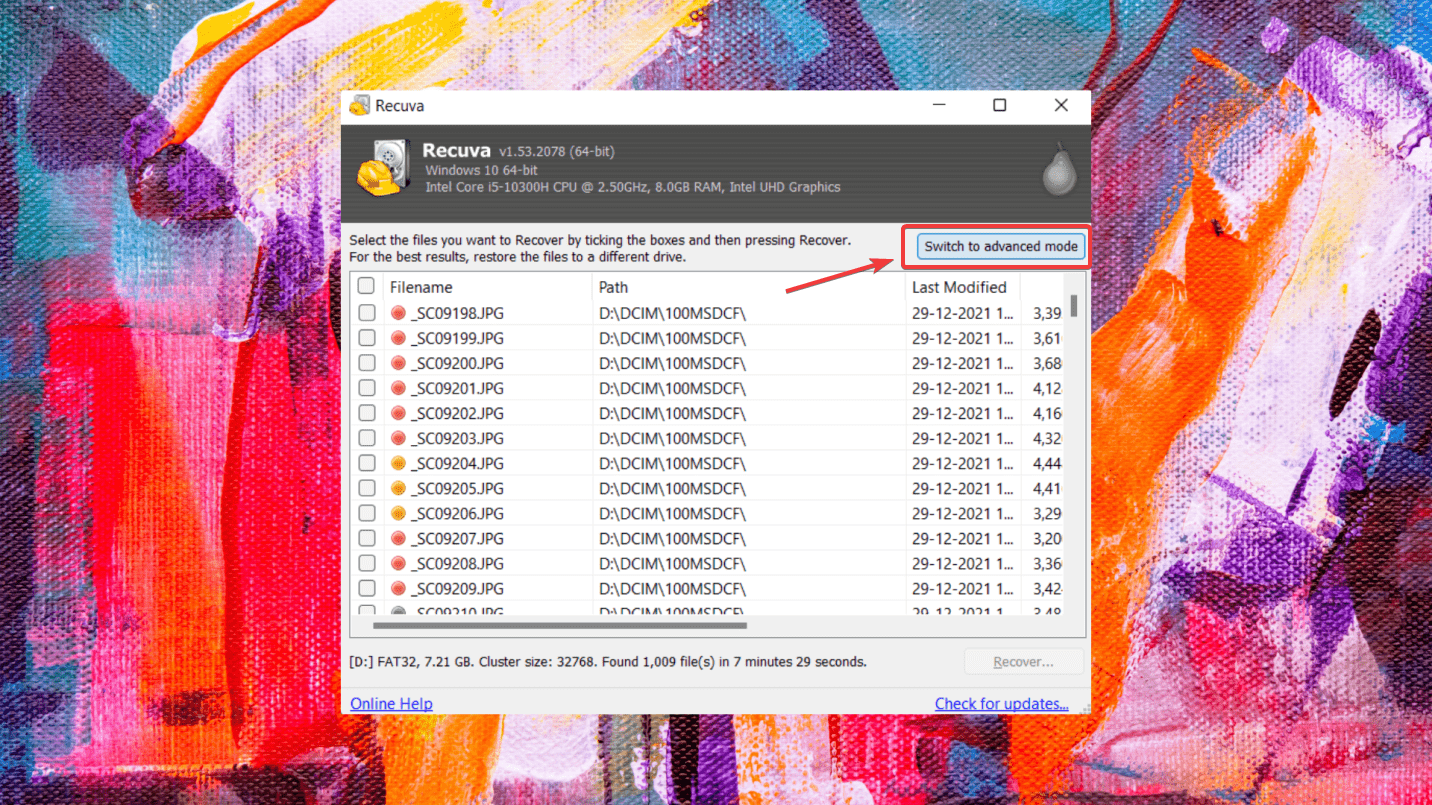Screen dimensions: 1432x805
Task: Click red status dot of _SC09199.JPG
Action: 398,338
